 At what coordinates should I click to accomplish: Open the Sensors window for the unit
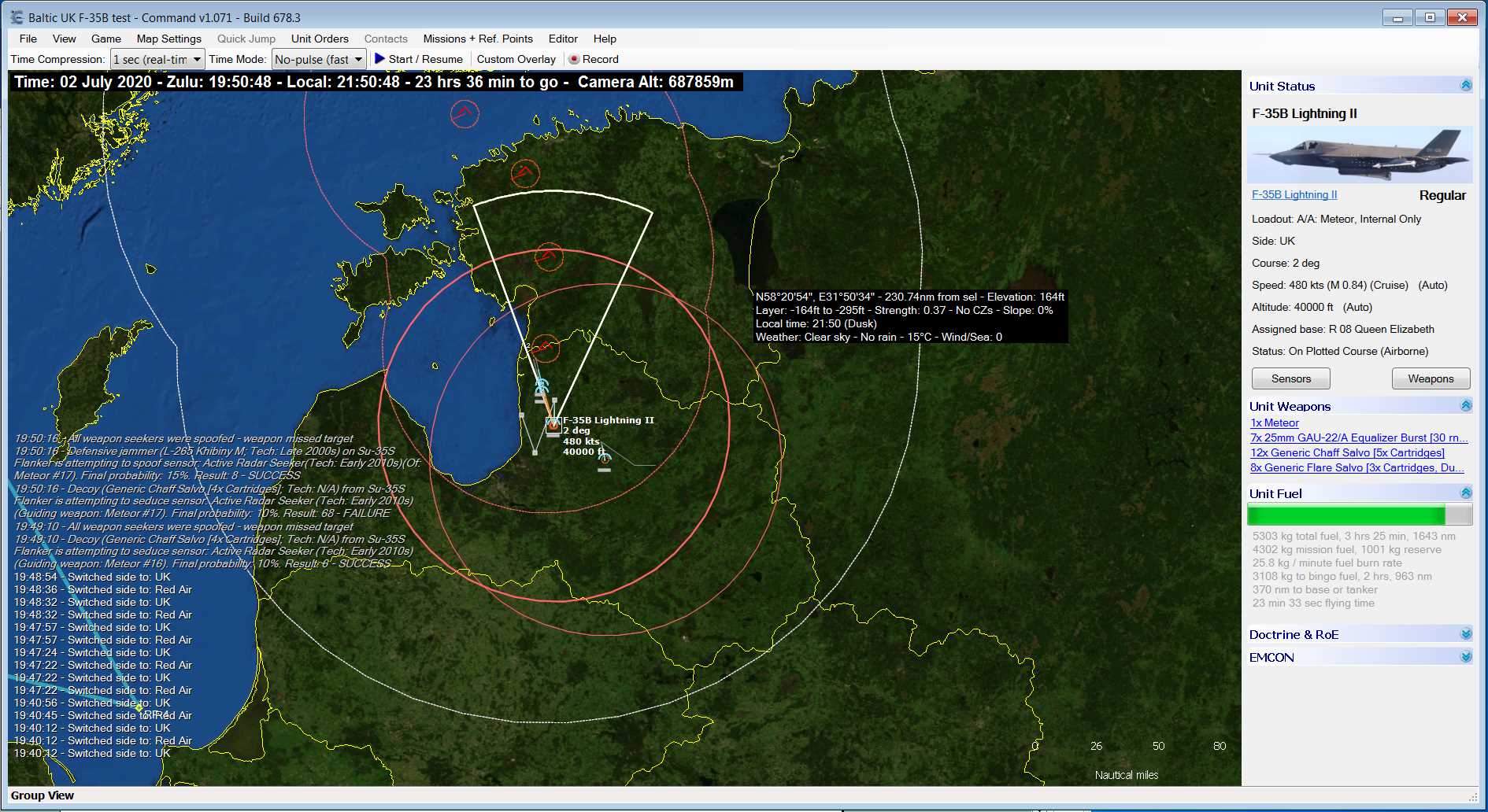1291,378
